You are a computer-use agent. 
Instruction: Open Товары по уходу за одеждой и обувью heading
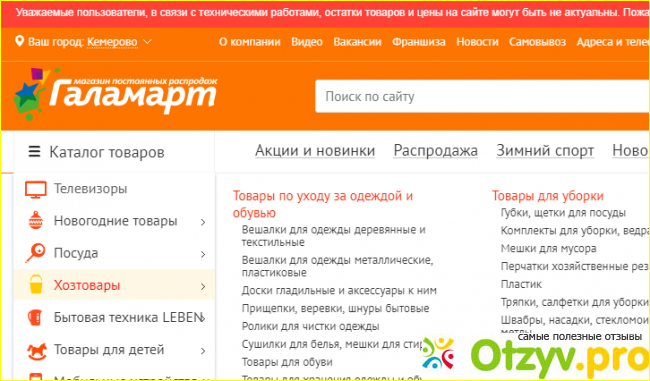click(323, 204)
